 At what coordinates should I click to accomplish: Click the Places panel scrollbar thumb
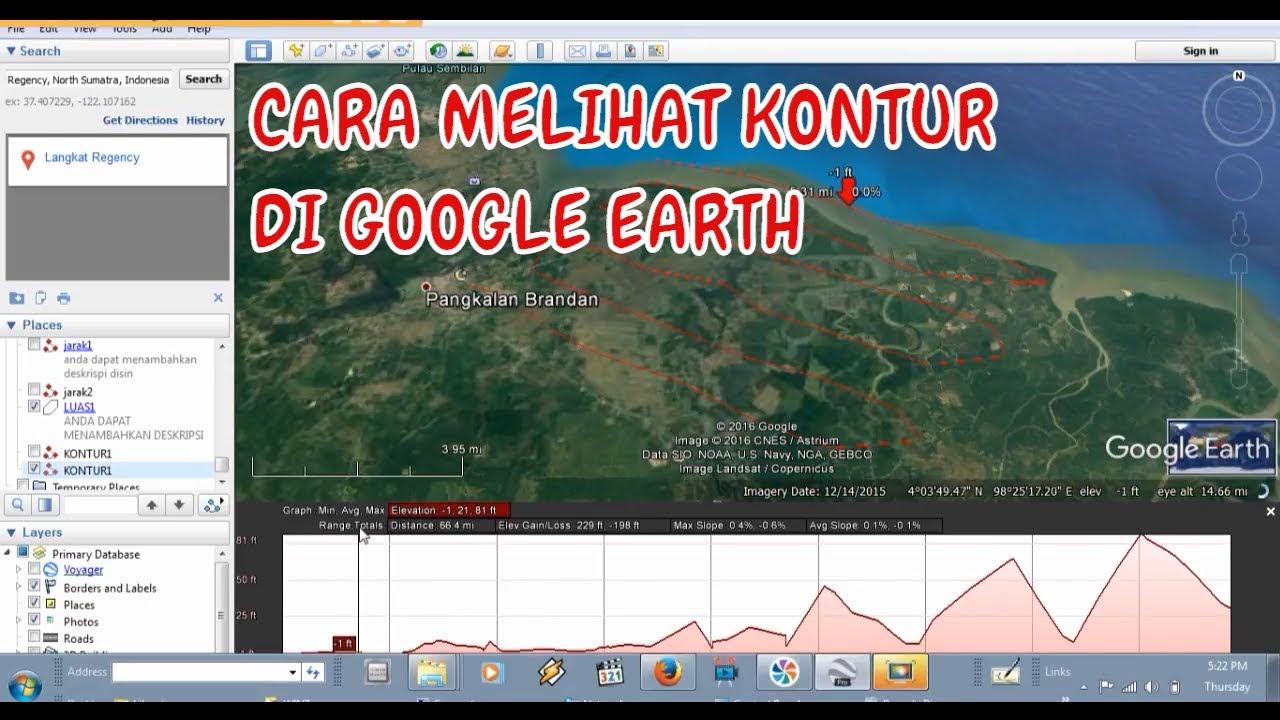pos(222,464)
